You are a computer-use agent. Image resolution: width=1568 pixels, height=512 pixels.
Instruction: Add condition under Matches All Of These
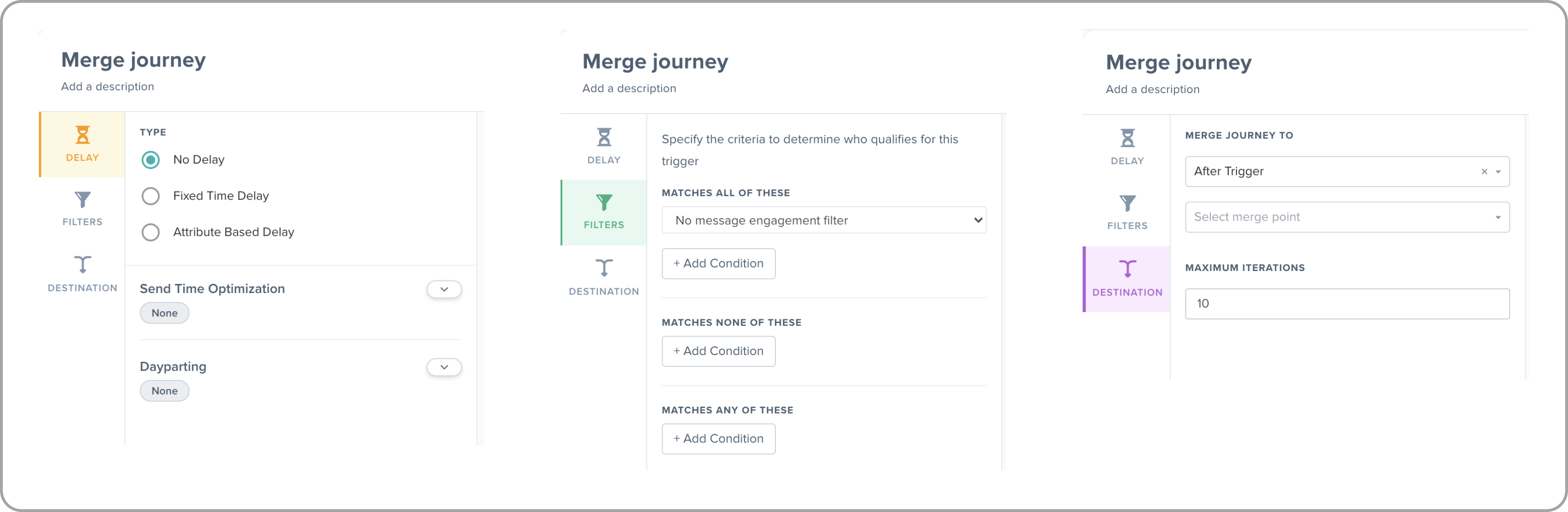click(x=718, y=263)
